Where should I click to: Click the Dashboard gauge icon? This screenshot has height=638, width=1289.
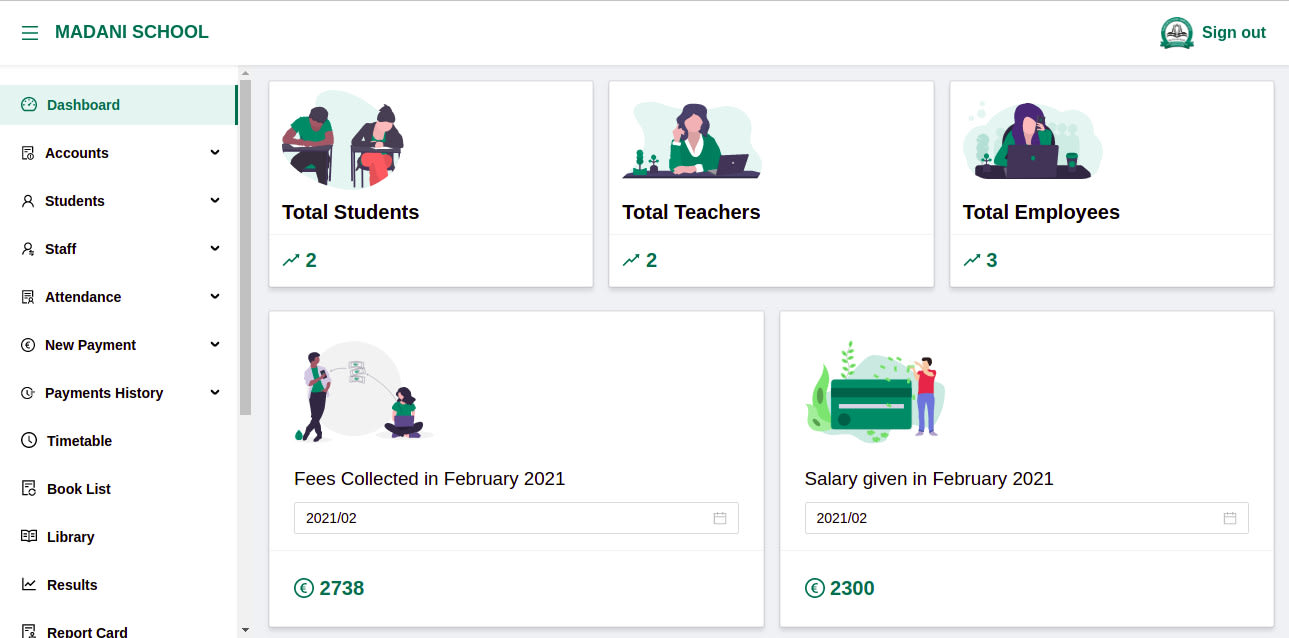click(29, 105)
